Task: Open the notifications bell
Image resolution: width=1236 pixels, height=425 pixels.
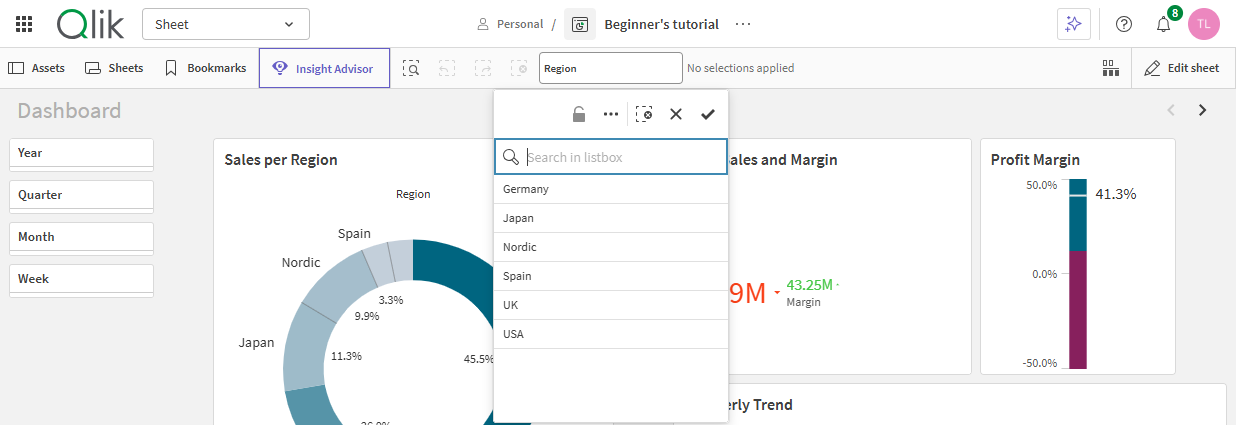Action: click(x=1163, y=25)
